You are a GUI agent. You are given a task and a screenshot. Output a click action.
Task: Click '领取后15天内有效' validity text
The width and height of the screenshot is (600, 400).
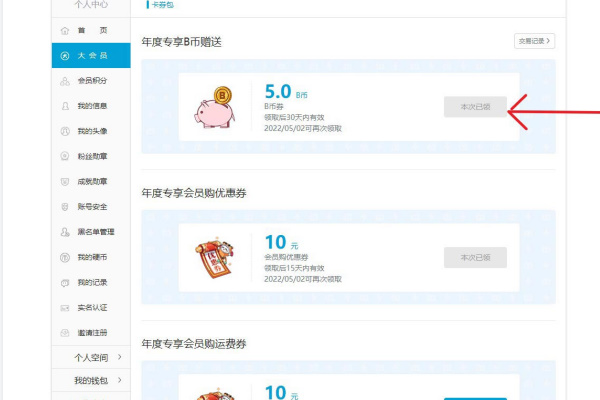click(294, 268)
